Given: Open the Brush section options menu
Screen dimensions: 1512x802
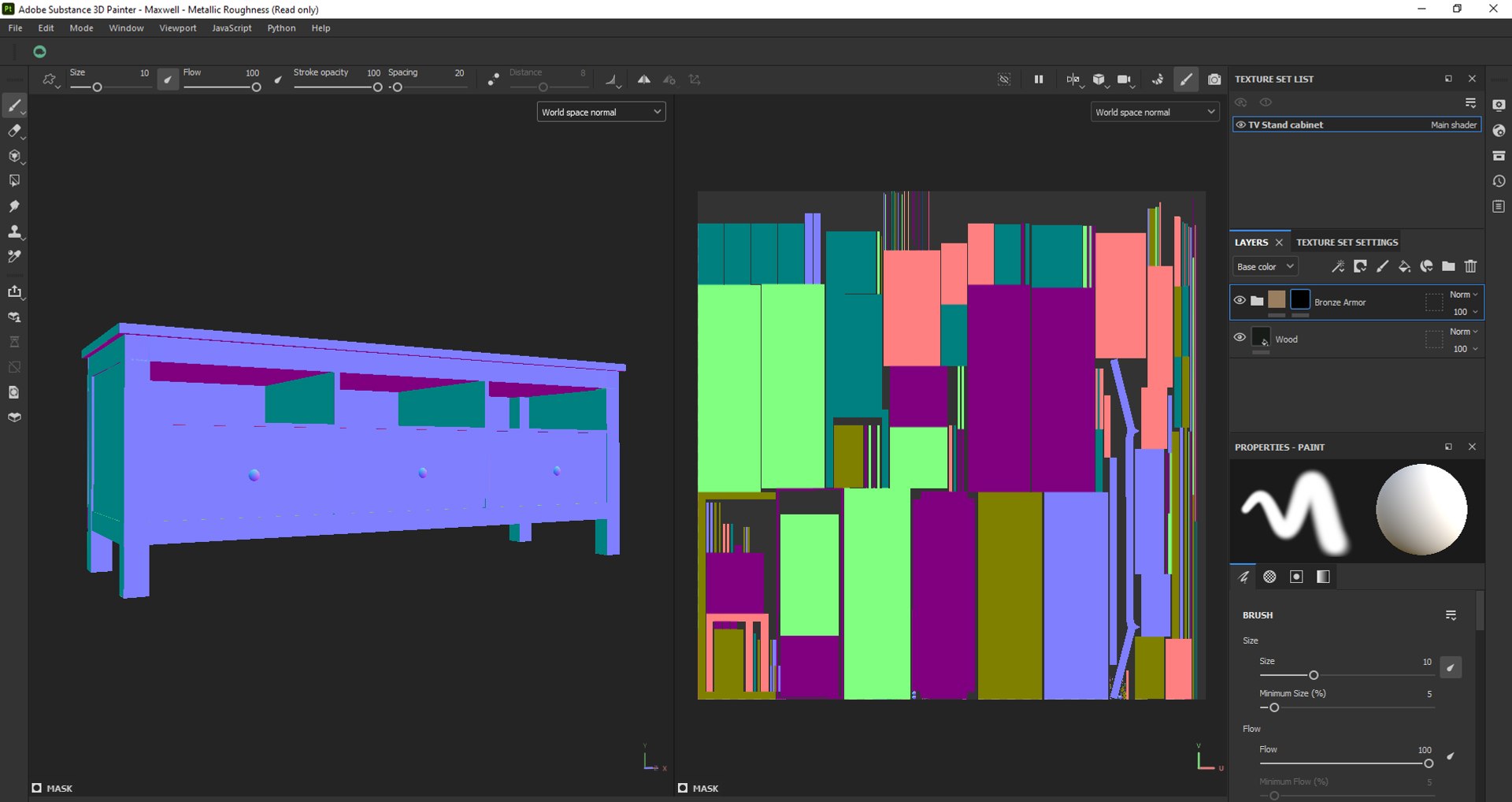Looking at the screenshot, I should coord(1451,615).
